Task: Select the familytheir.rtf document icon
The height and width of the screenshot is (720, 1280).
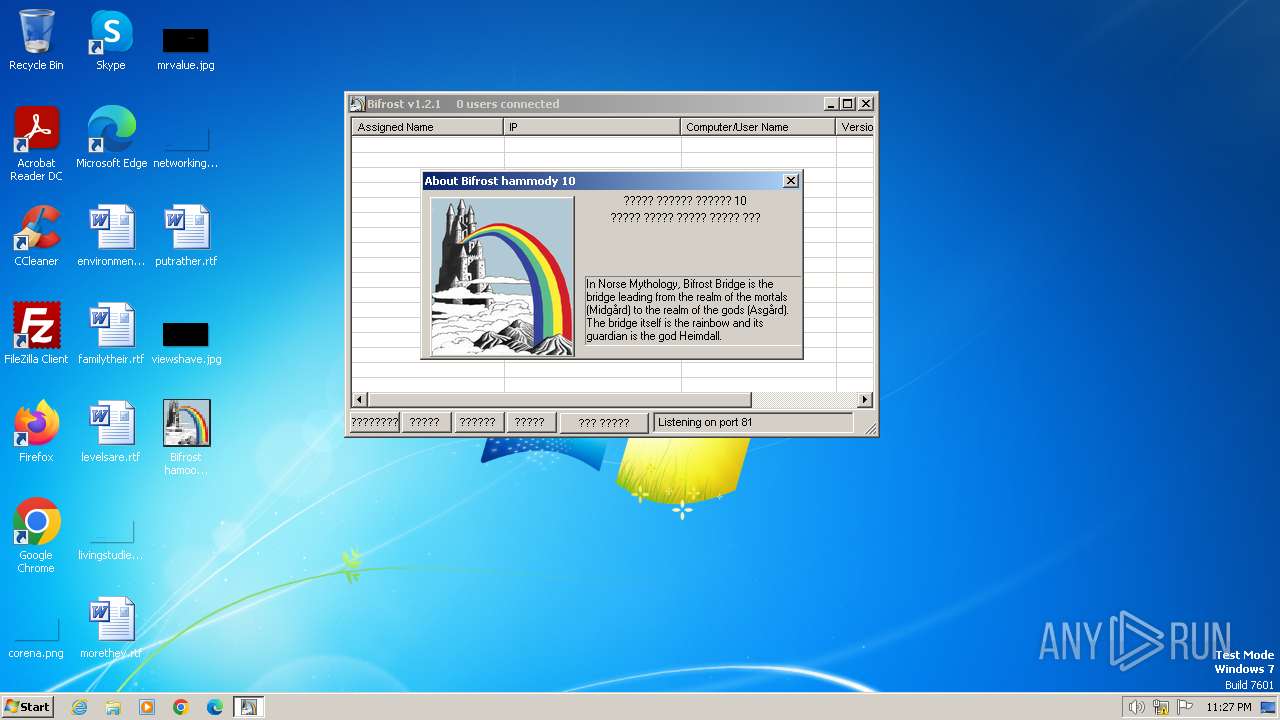Action: [x=111, y=334]
